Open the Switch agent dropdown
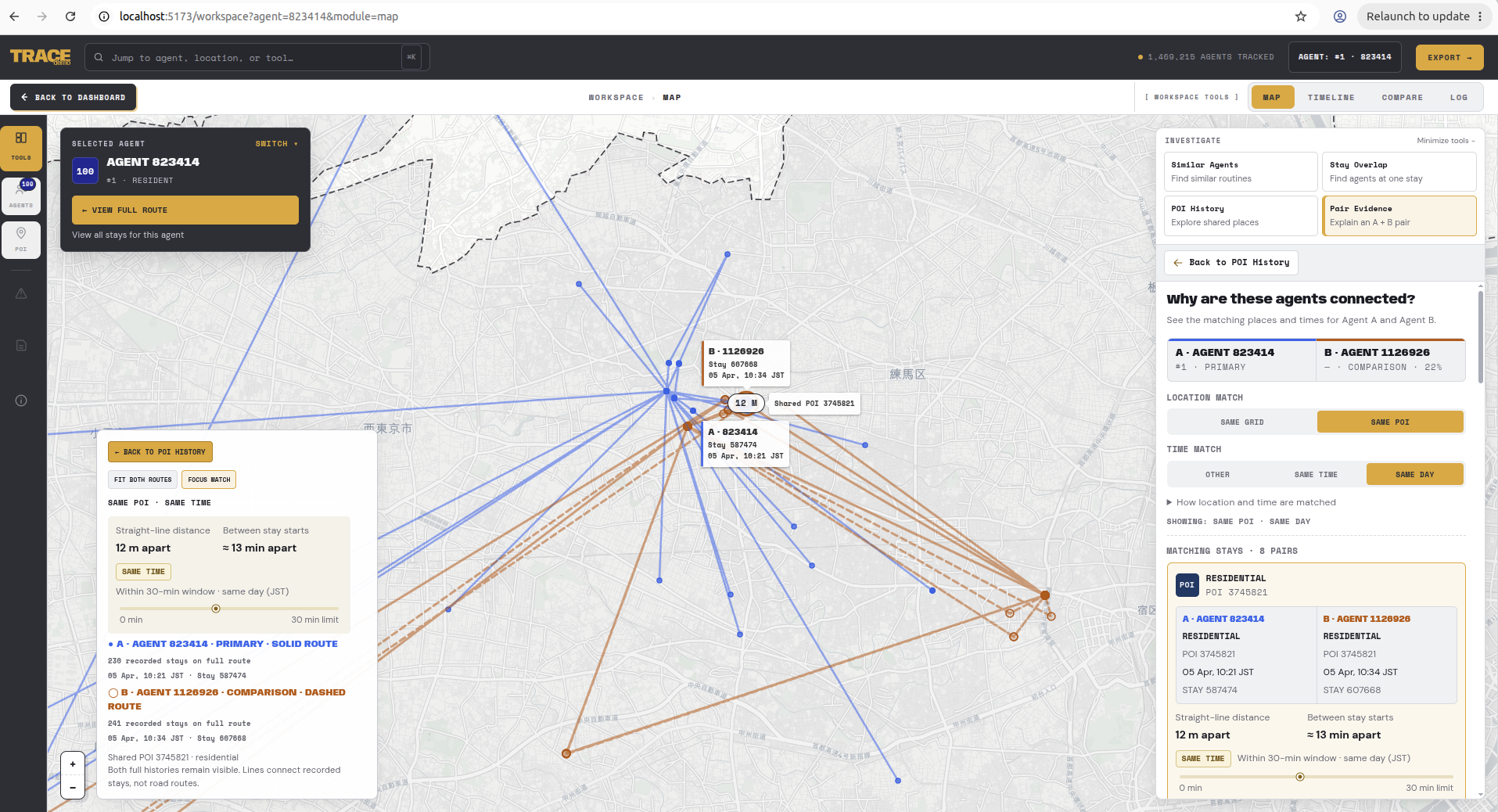This screenshot has height=812, width=1498. (x=276, y=144)
